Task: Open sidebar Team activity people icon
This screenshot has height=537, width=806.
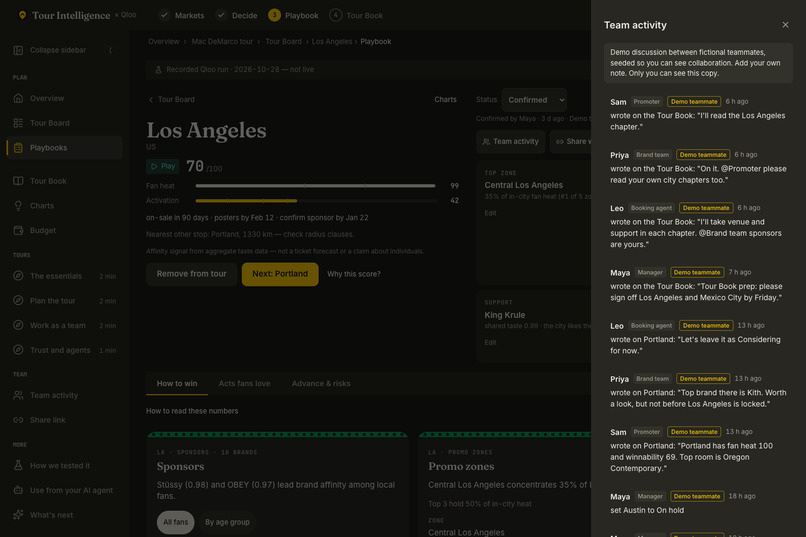Action: point(19,395)
